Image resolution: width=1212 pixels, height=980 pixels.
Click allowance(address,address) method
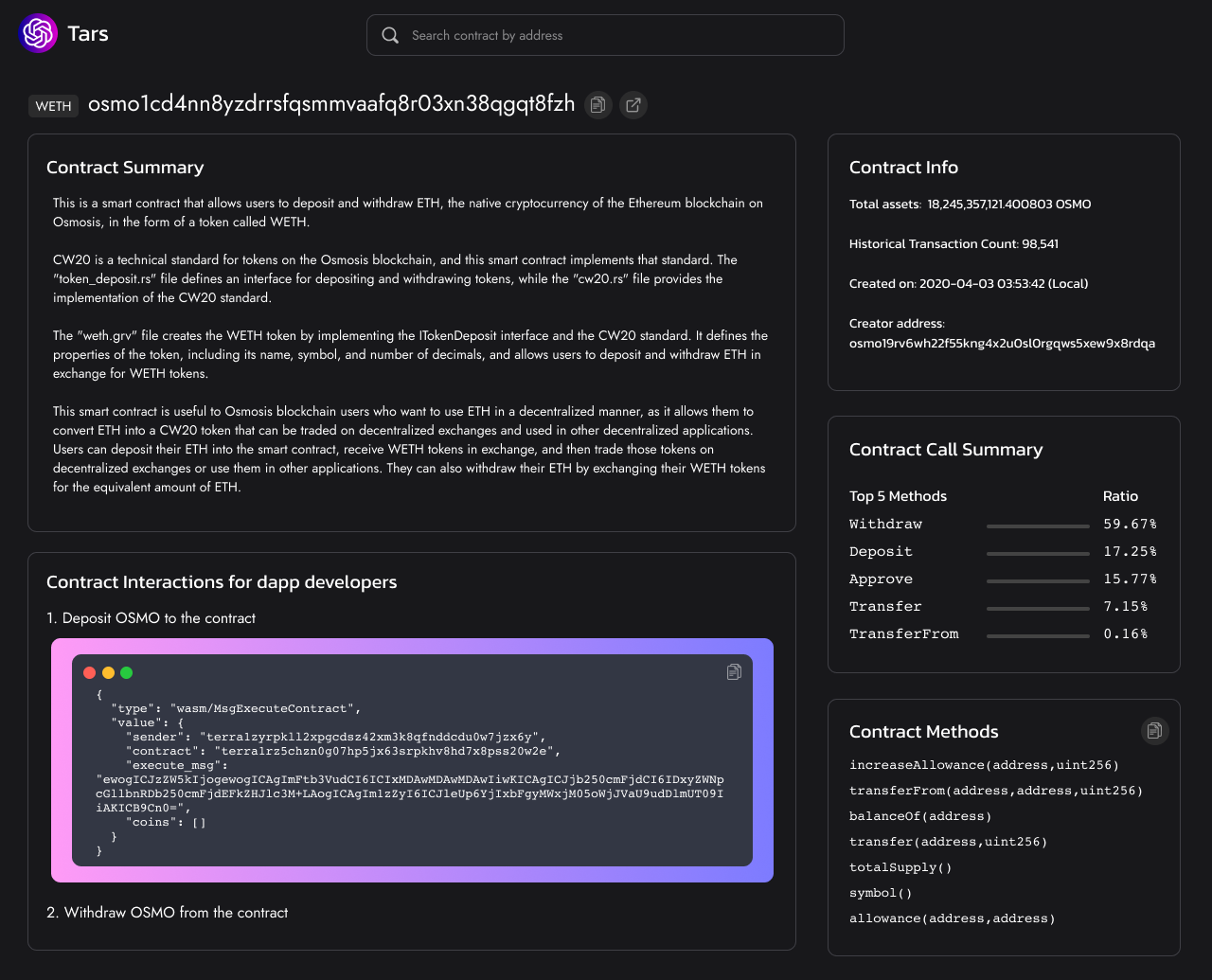[953, 918]
